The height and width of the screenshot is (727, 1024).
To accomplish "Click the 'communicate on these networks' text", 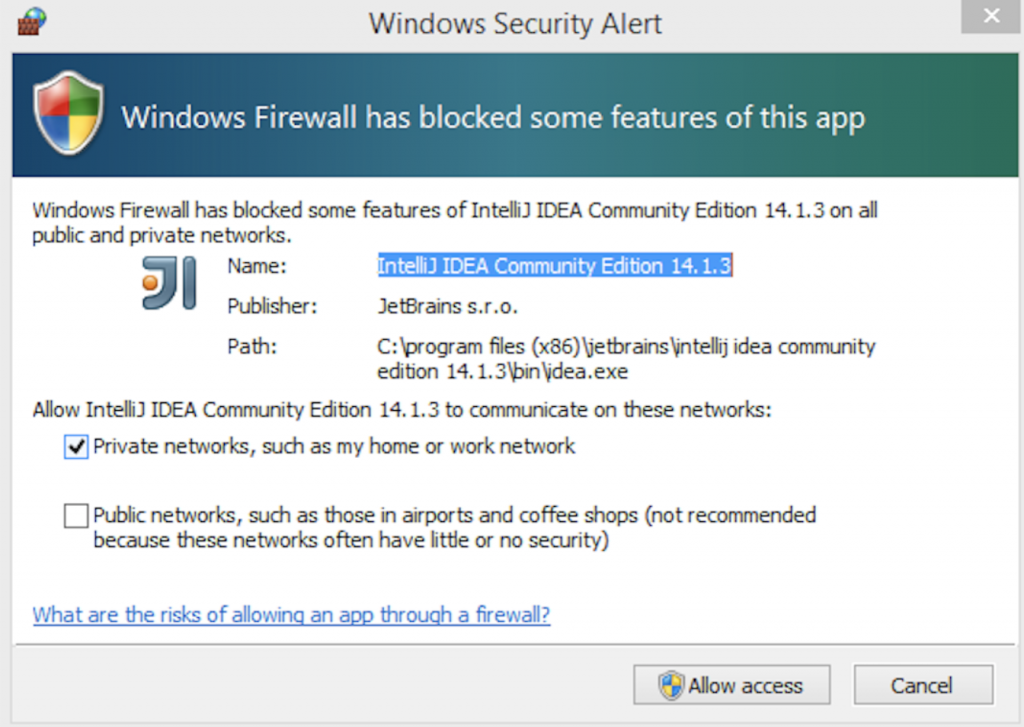I will coord(620,410).
